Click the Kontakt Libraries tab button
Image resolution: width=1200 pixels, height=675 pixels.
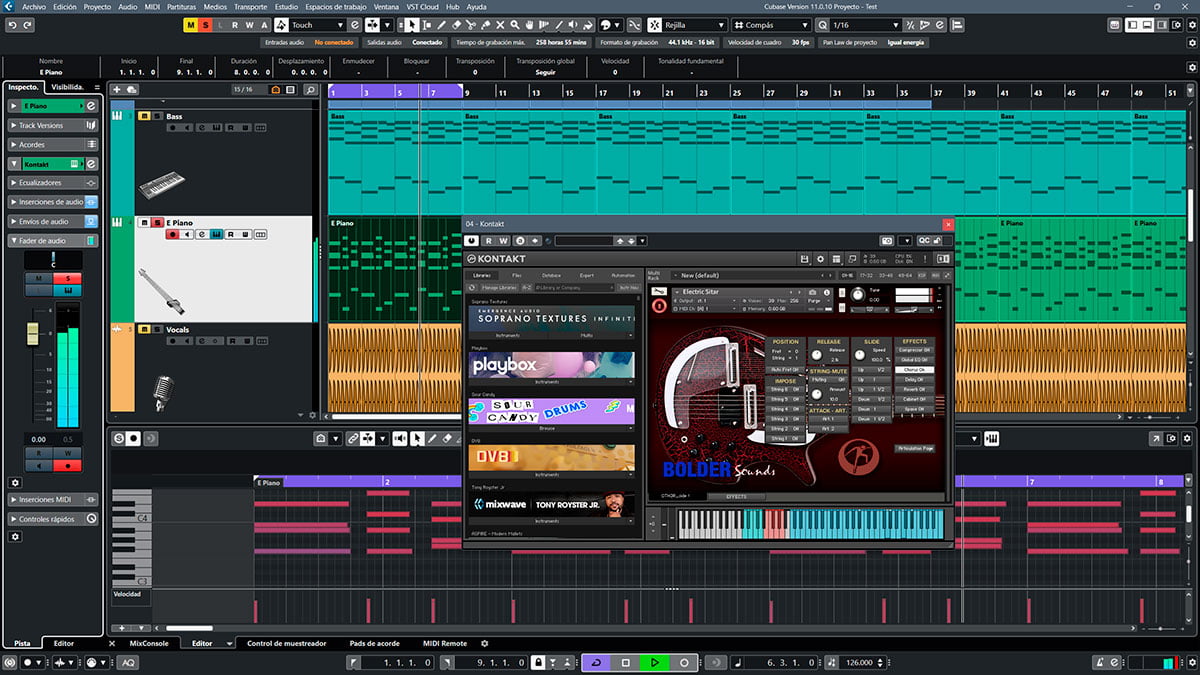pyautogui.click(x=482, y=275)
